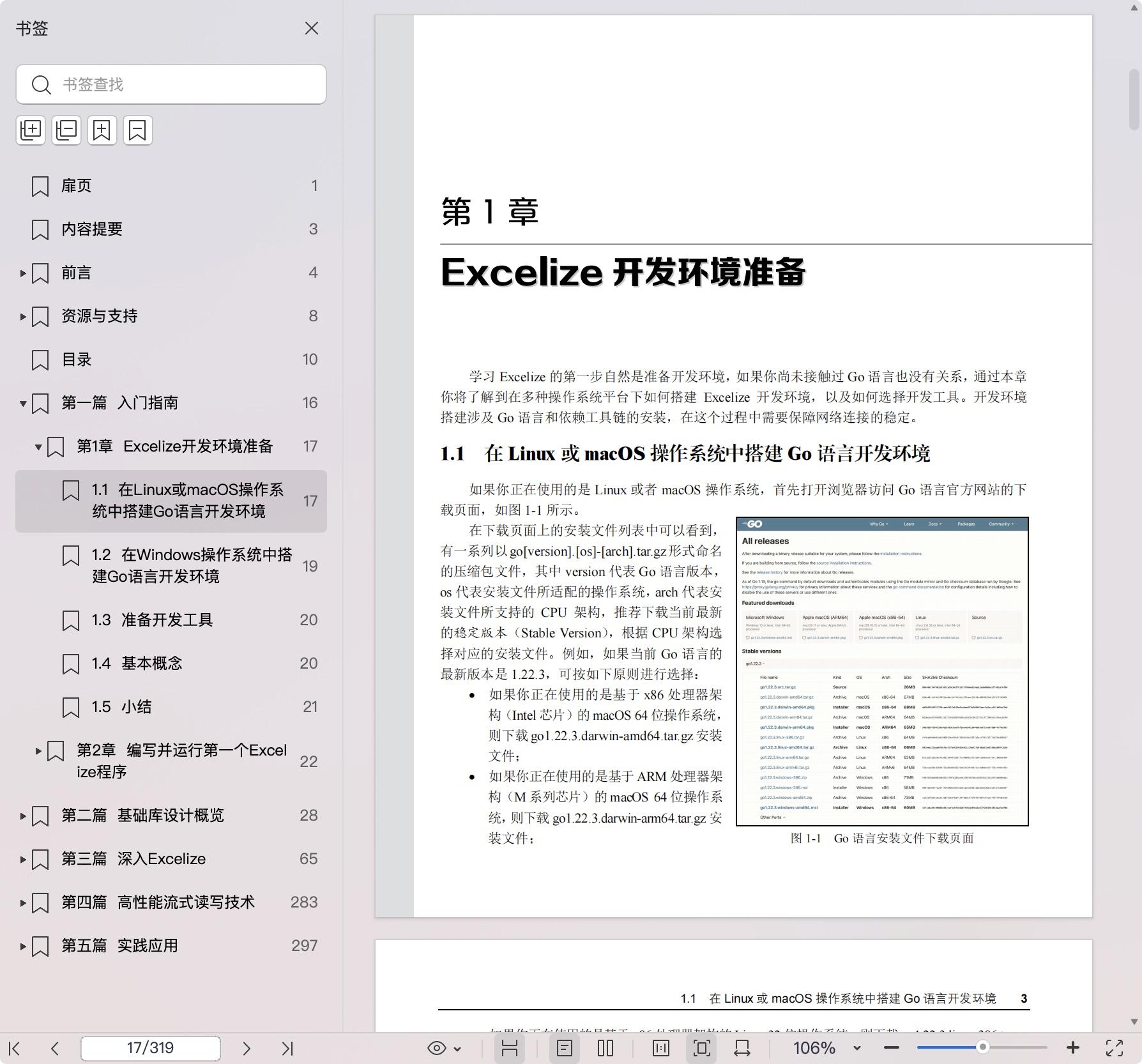Click the heading Excelize 开发环境准备

pos(623,273)
